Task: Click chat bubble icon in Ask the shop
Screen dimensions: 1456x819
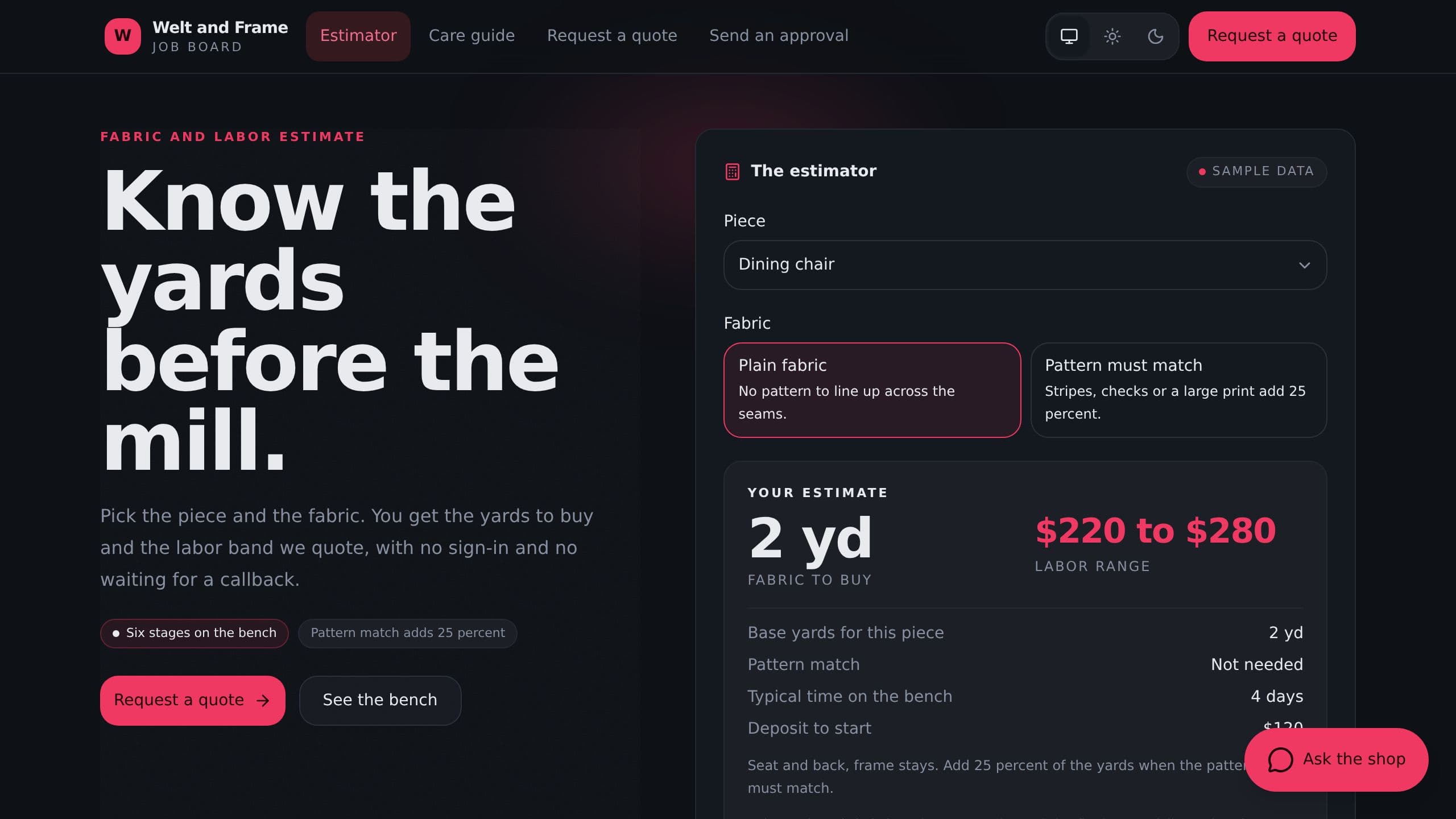Action: point(1280,760)
